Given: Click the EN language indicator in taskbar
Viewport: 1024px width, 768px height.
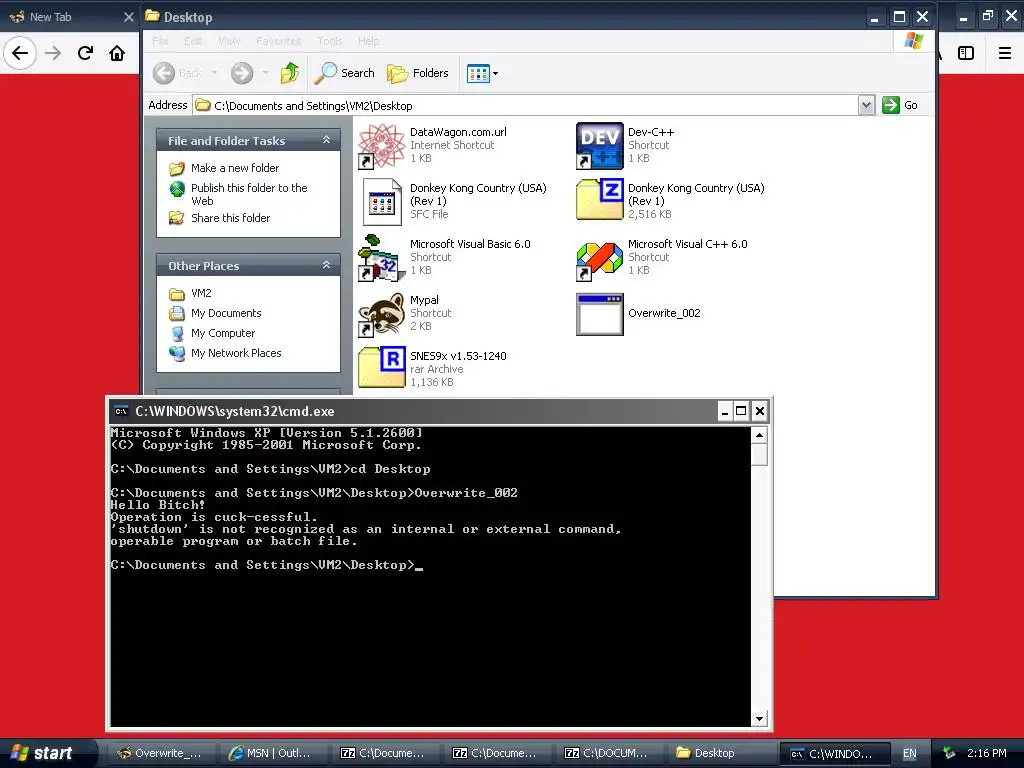Looking at the screenshot, I should [x=910, y=753].
